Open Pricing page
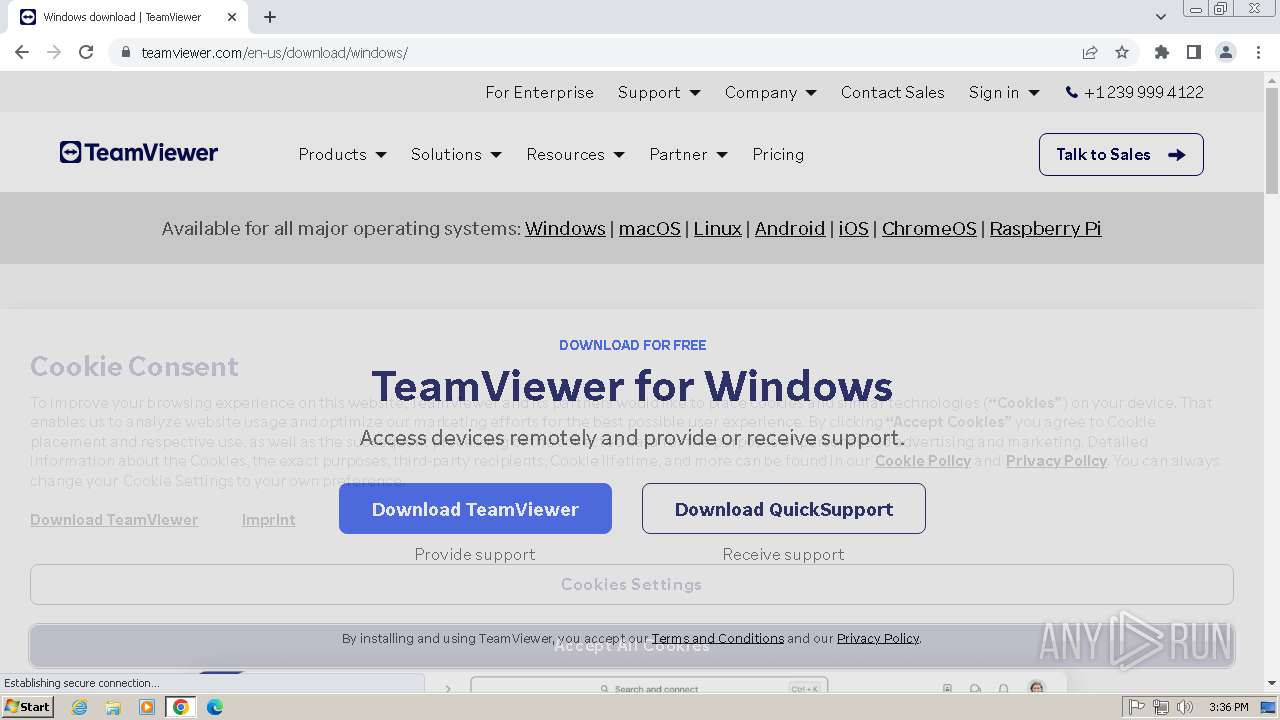Image resolution: width=1280 pixels, height=720 pixels. [x=778, y=154]
